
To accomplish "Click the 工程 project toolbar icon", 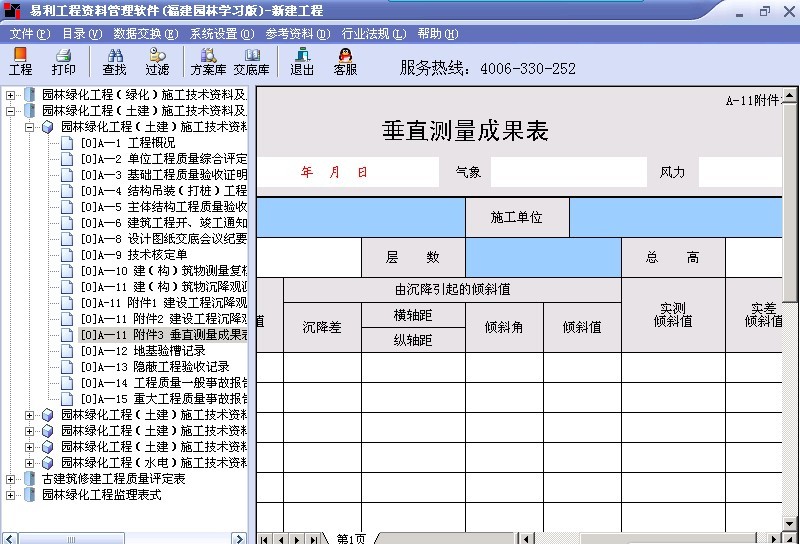I will coord(20,61).
